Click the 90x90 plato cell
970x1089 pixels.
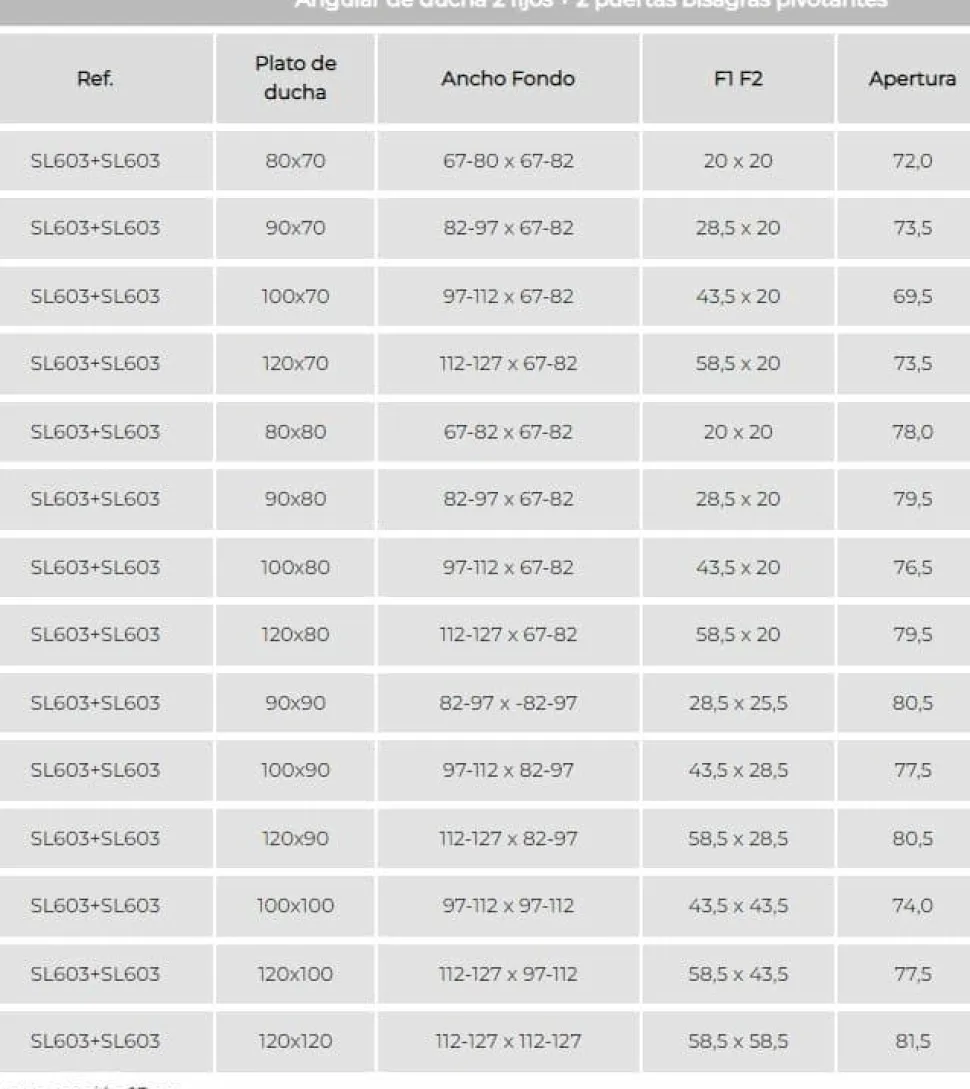tap(295, 703)
